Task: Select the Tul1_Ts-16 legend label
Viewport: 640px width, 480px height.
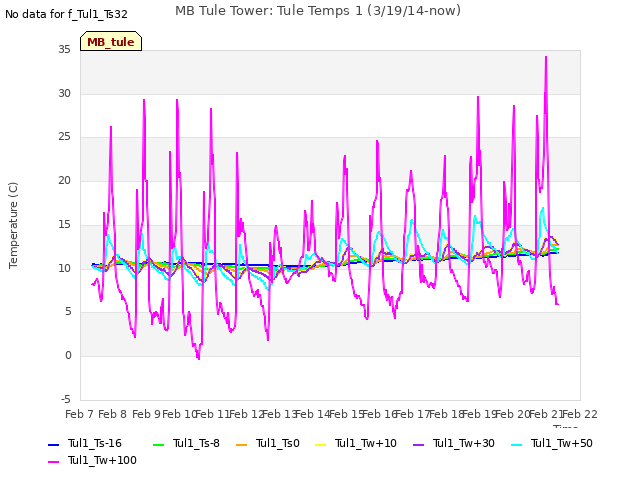Action: point(95,443)
